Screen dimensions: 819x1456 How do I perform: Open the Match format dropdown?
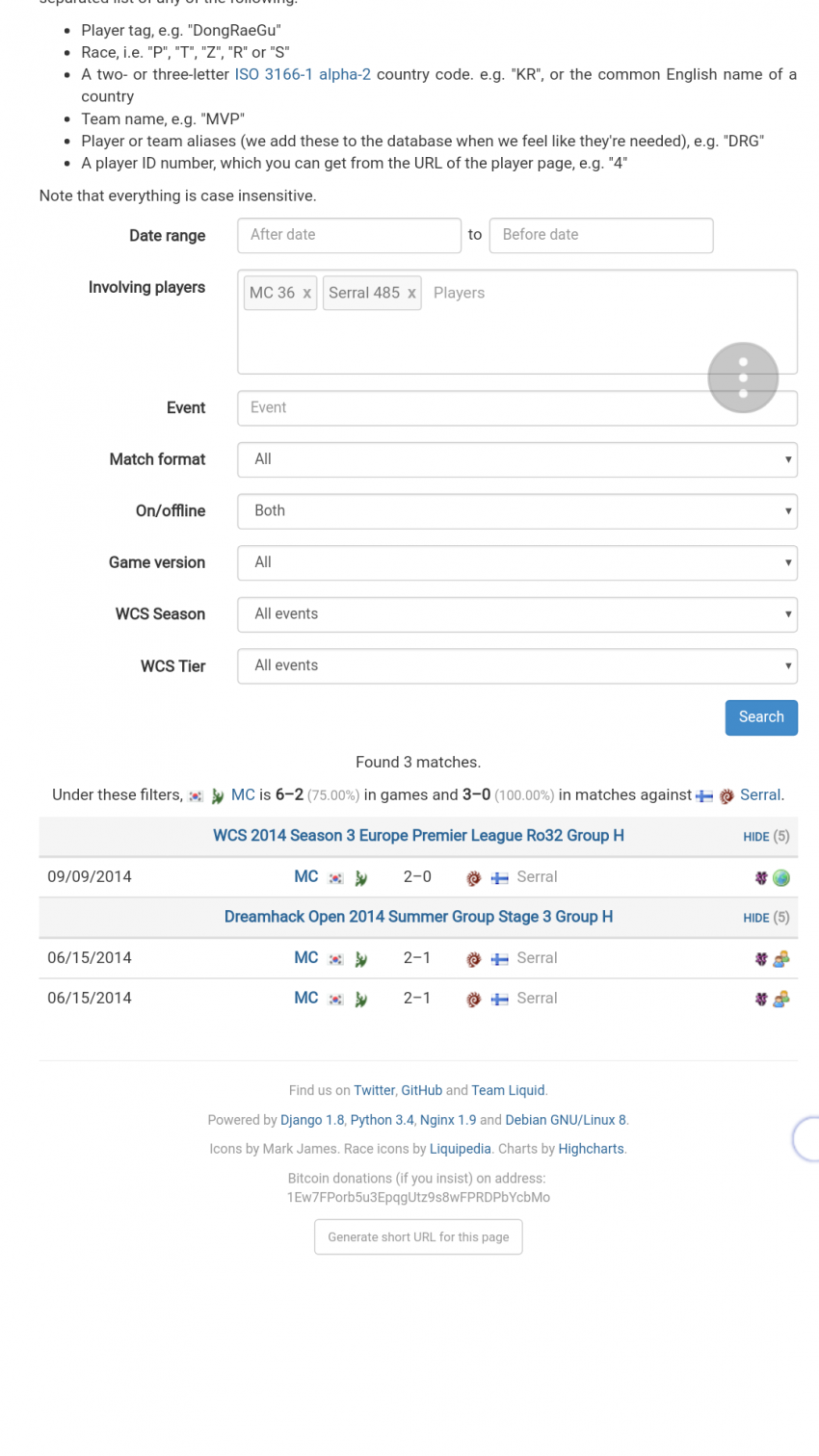[517, 459]
